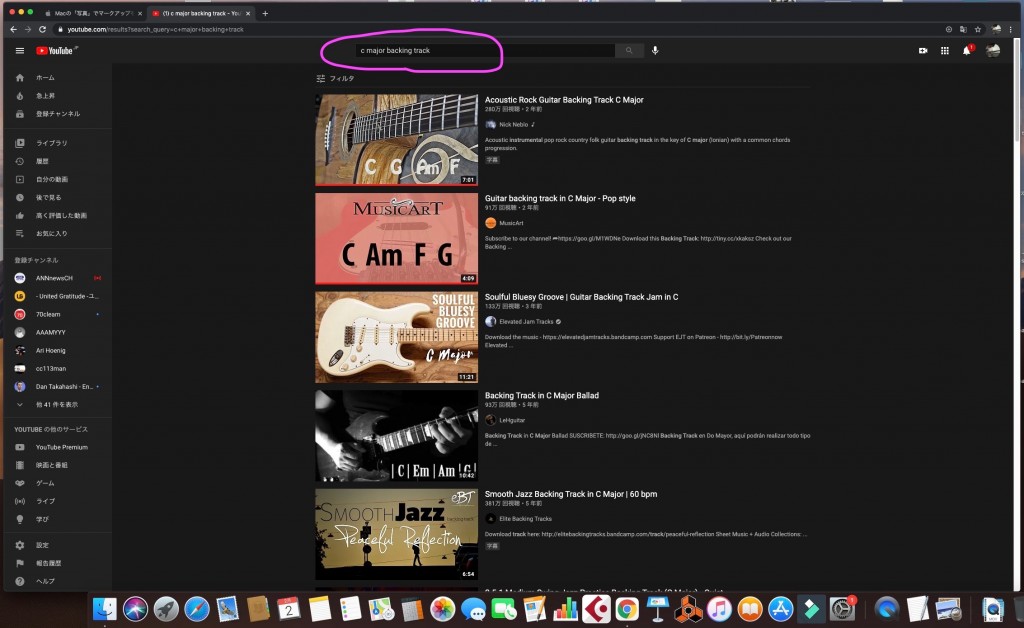Open the YouTube hamburger guide menu
This screenshot has height=628, width=1024.
pyautogui.click(x=19, y=50)
